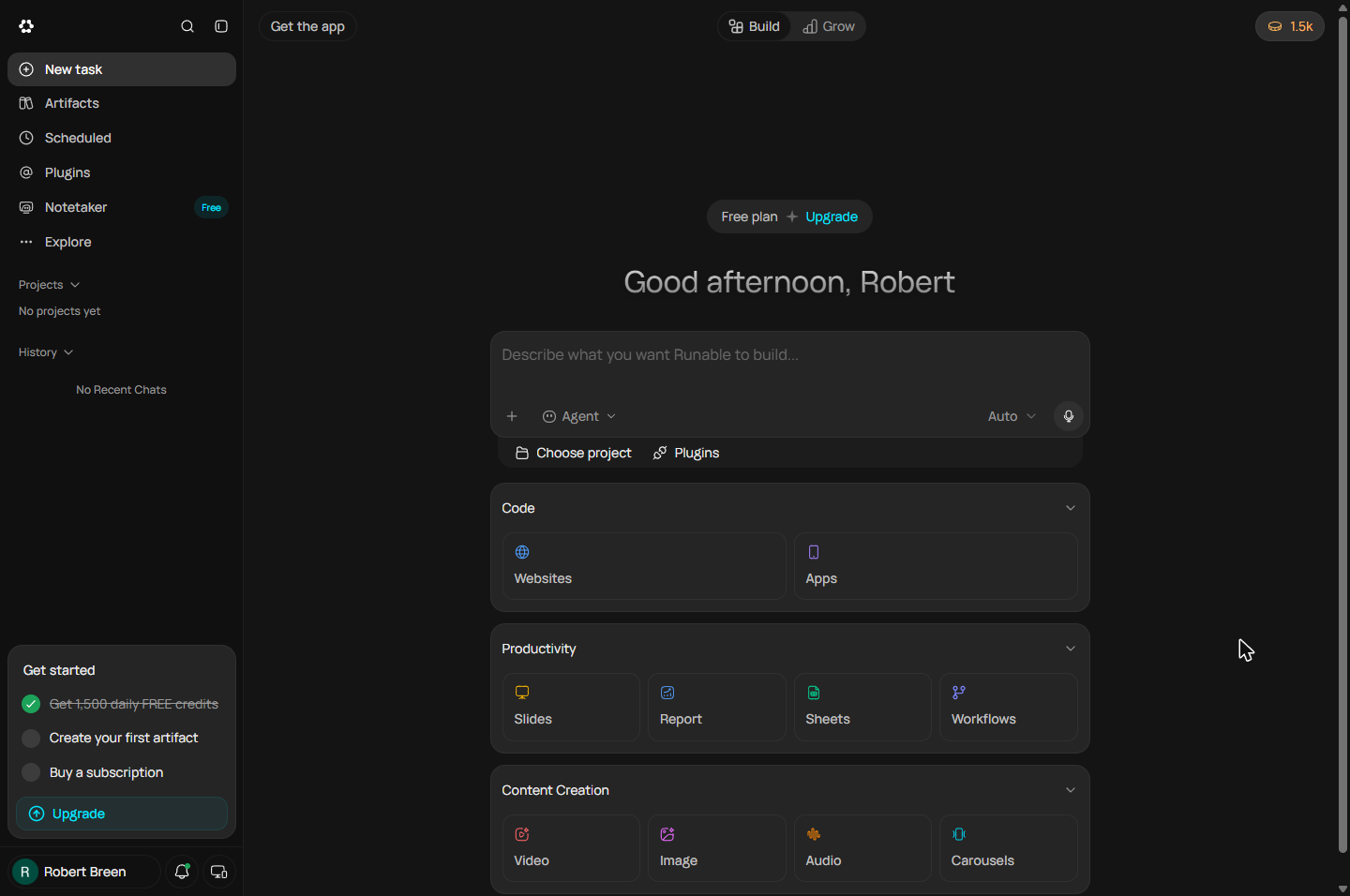
Task: Open Plugins in the sidebar
Action: tap(122, 172)
